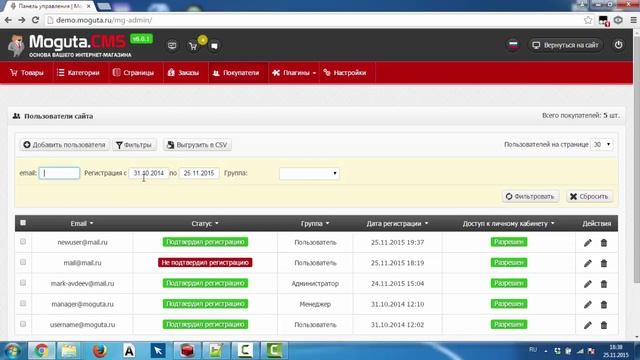
Task: Sort table by Дата регистрации column
Action: 397,223
